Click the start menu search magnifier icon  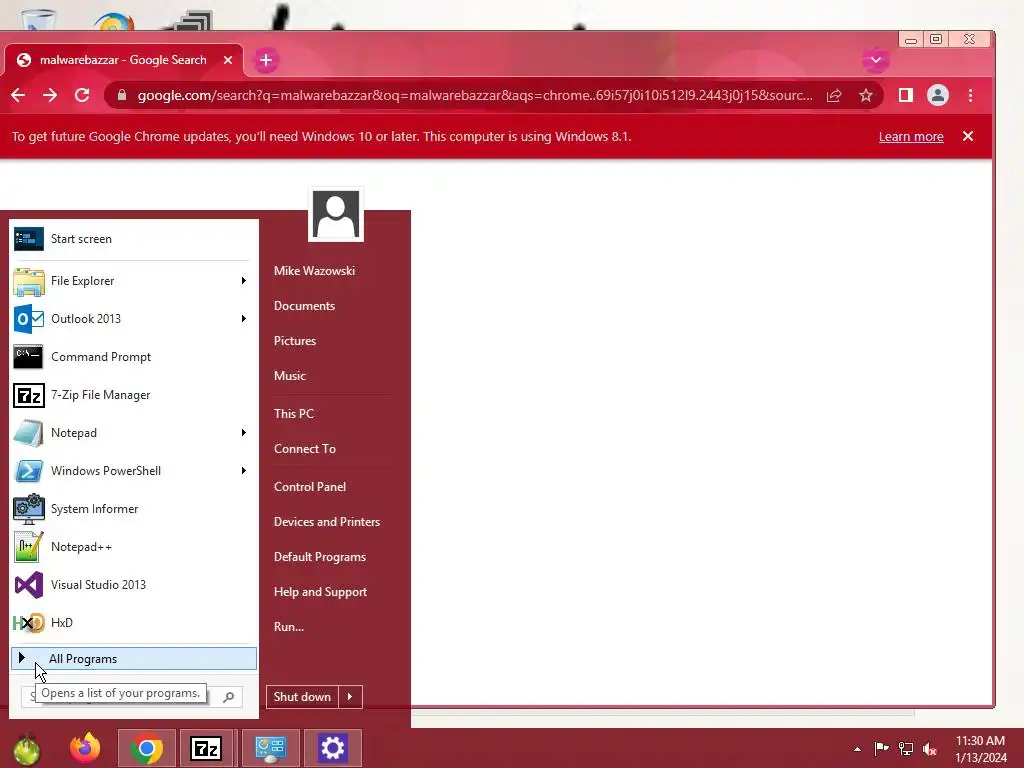(229, 697)
